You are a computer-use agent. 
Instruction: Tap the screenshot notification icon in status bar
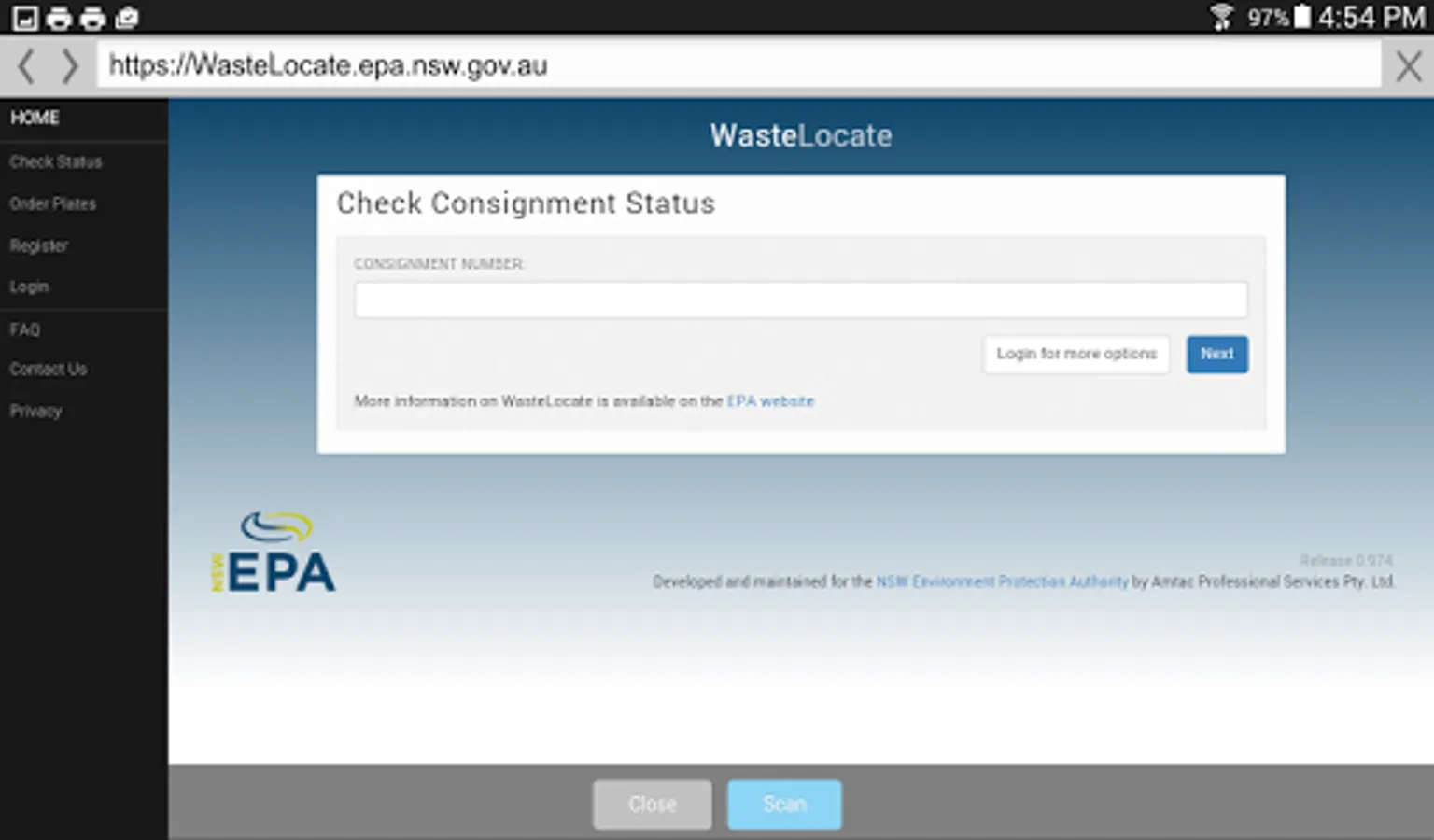(x=25, y=18)
